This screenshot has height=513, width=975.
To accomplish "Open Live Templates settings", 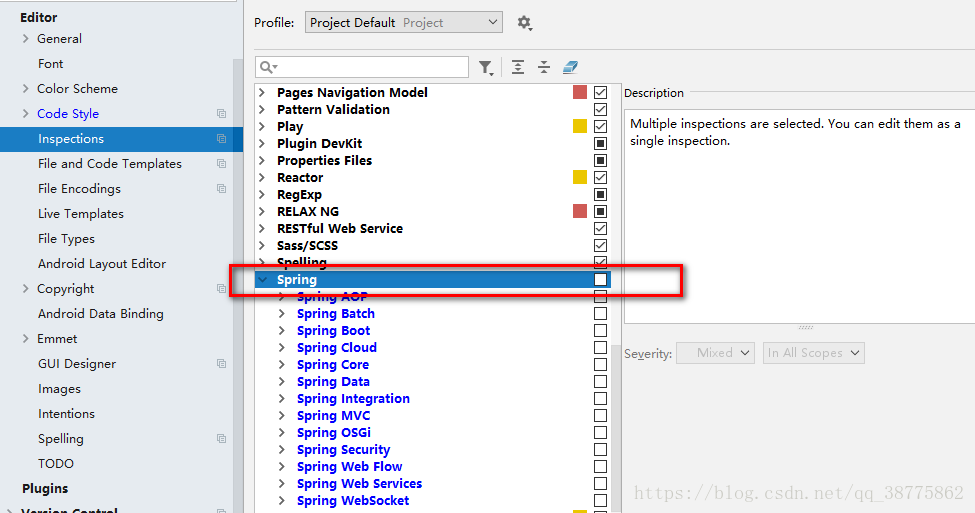I will [x=81, y=213].
